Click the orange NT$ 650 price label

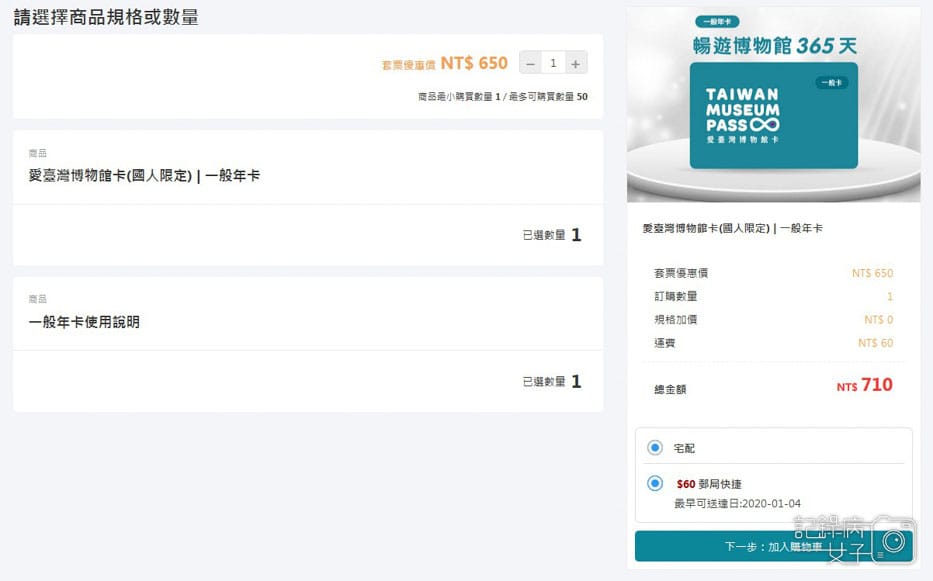pyautogui.click(x=474, y=63)
